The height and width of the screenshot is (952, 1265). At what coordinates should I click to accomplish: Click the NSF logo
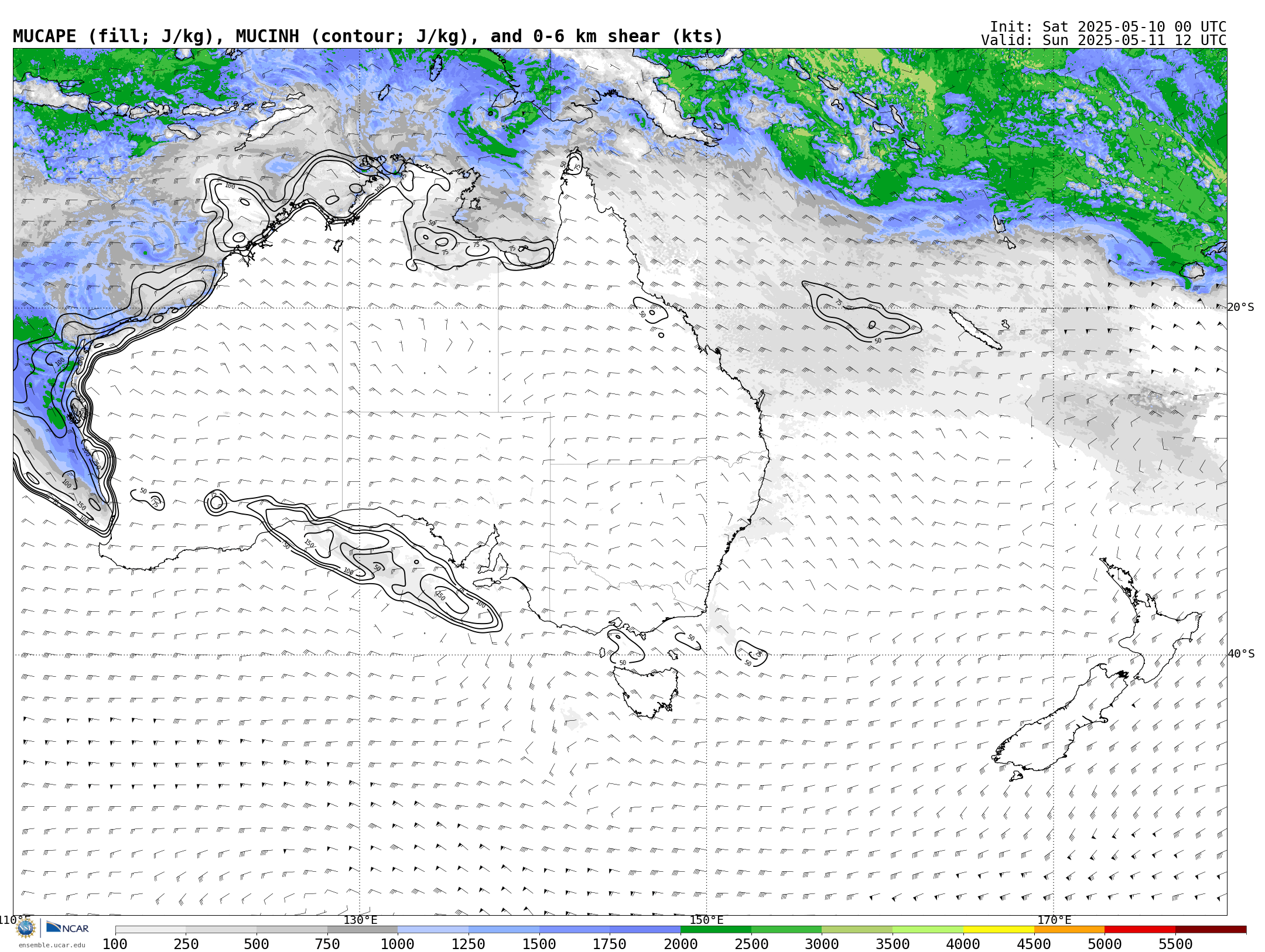(26, 928)
